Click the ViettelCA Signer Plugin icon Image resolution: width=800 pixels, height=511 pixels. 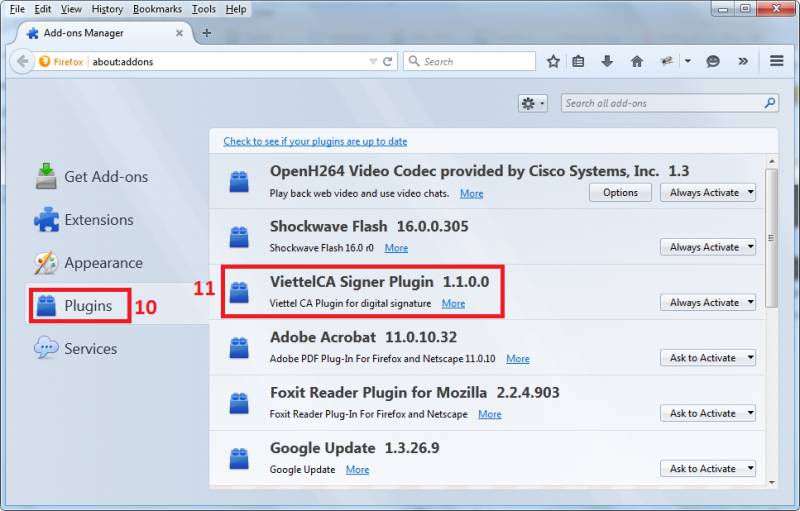coord(239,292)
